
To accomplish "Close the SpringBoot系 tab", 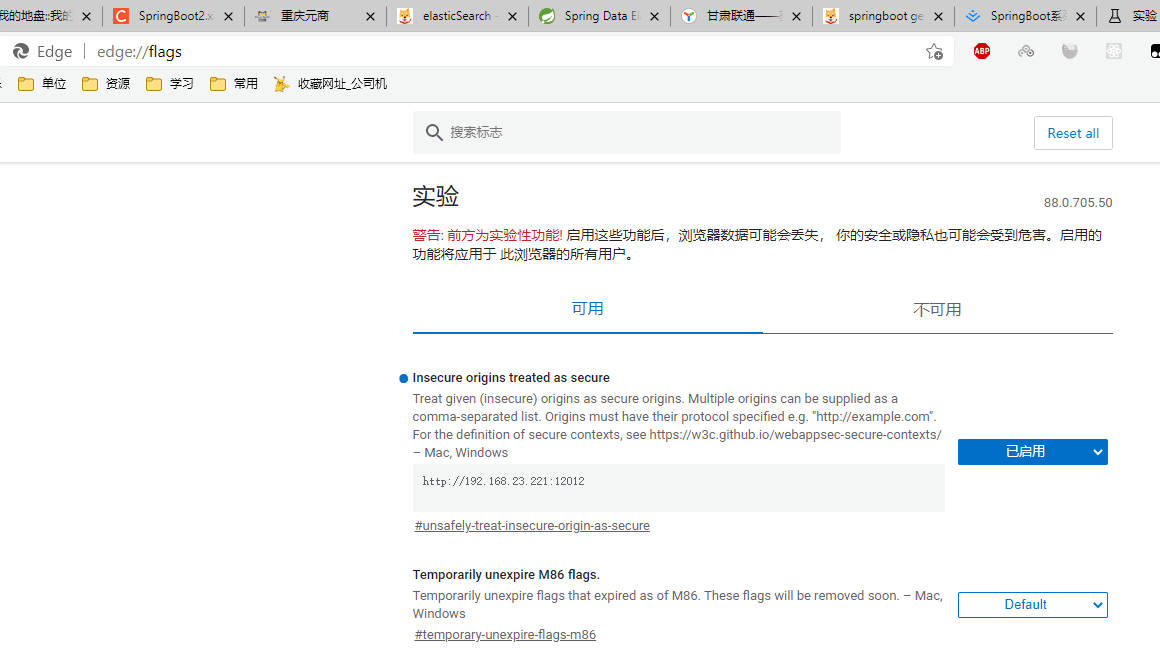I will (x=1080, y=16).
